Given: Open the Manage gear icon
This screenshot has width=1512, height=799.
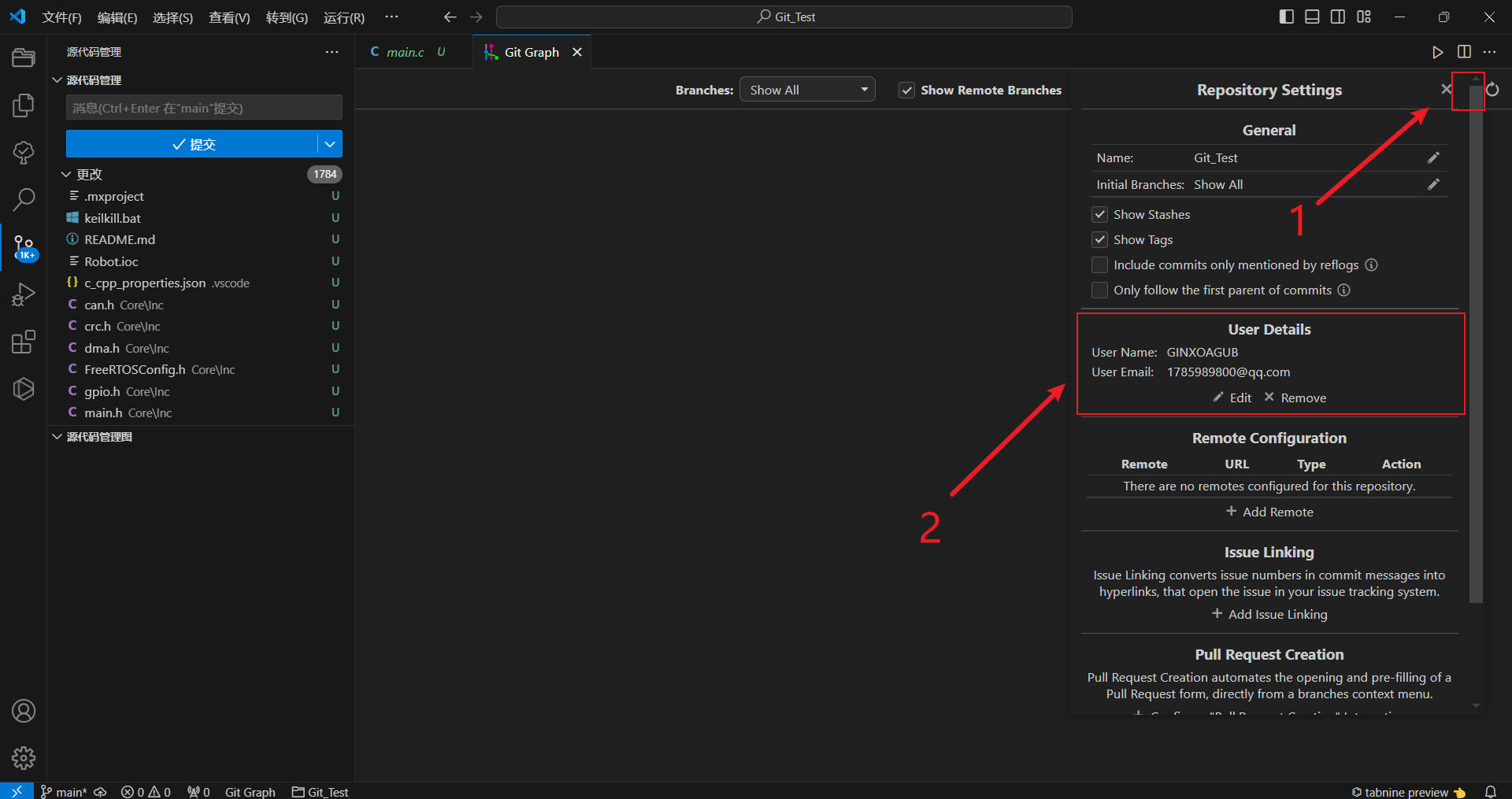Looking at the screenshot, I should [24, 758].
